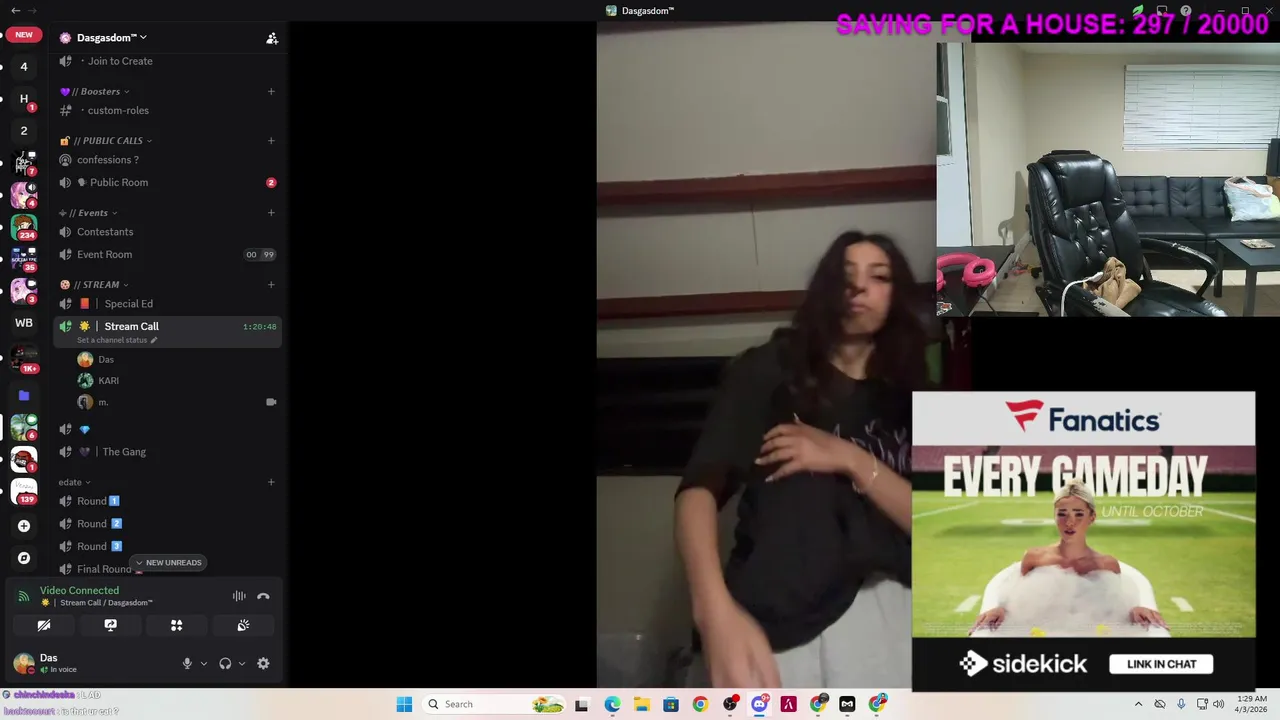
Task: Add a channel to Boosters category
Action: coord(271,91)
